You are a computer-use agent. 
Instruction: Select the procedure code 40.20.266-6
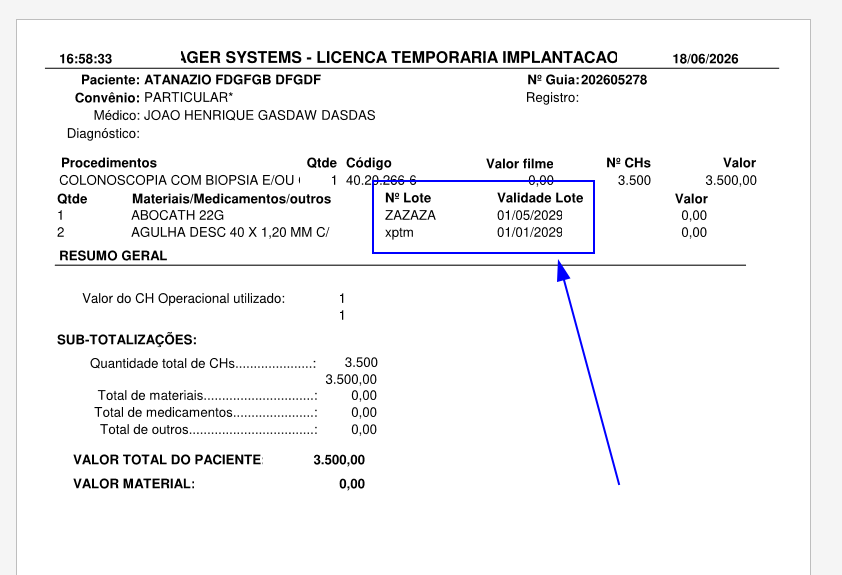coord(381,180)
